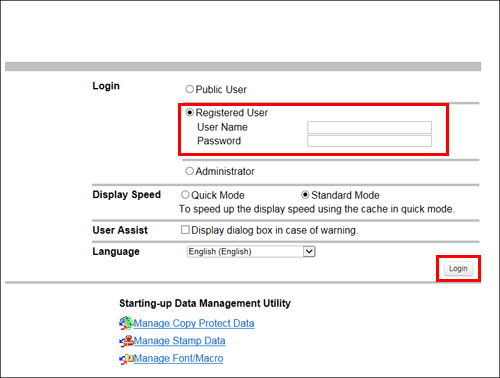This screenshot has width=500, height=378.
Task: Open the Manage Copy Protect Data link
Action: [194, 323]
